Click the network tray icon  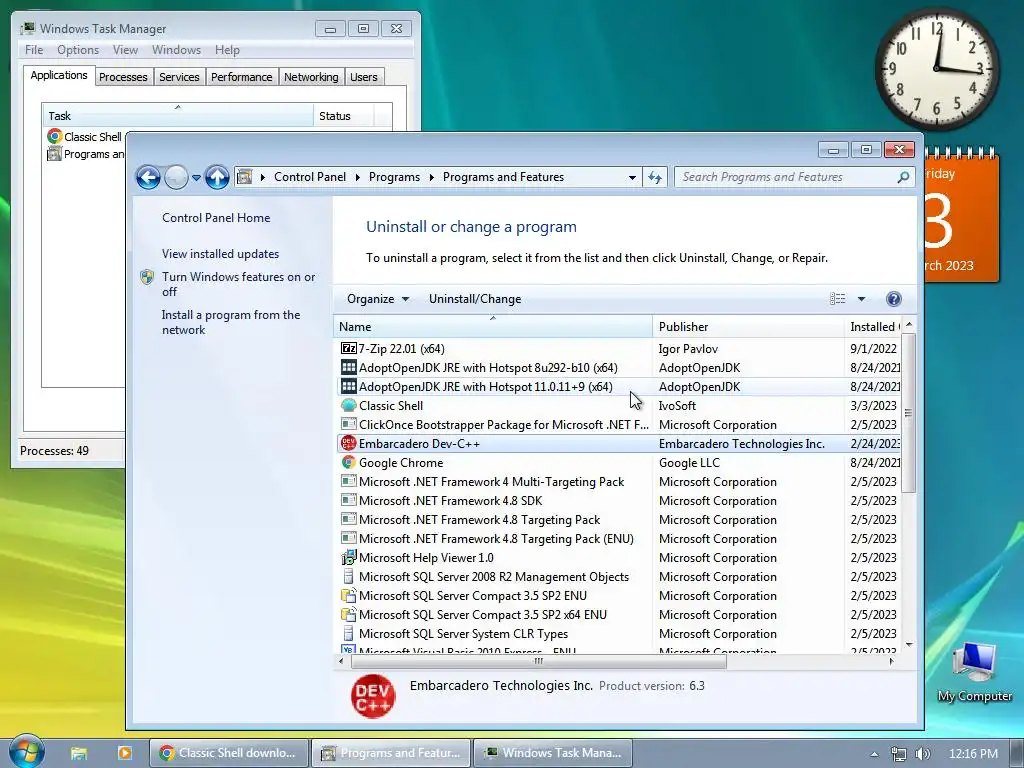(x=899, y=754)
